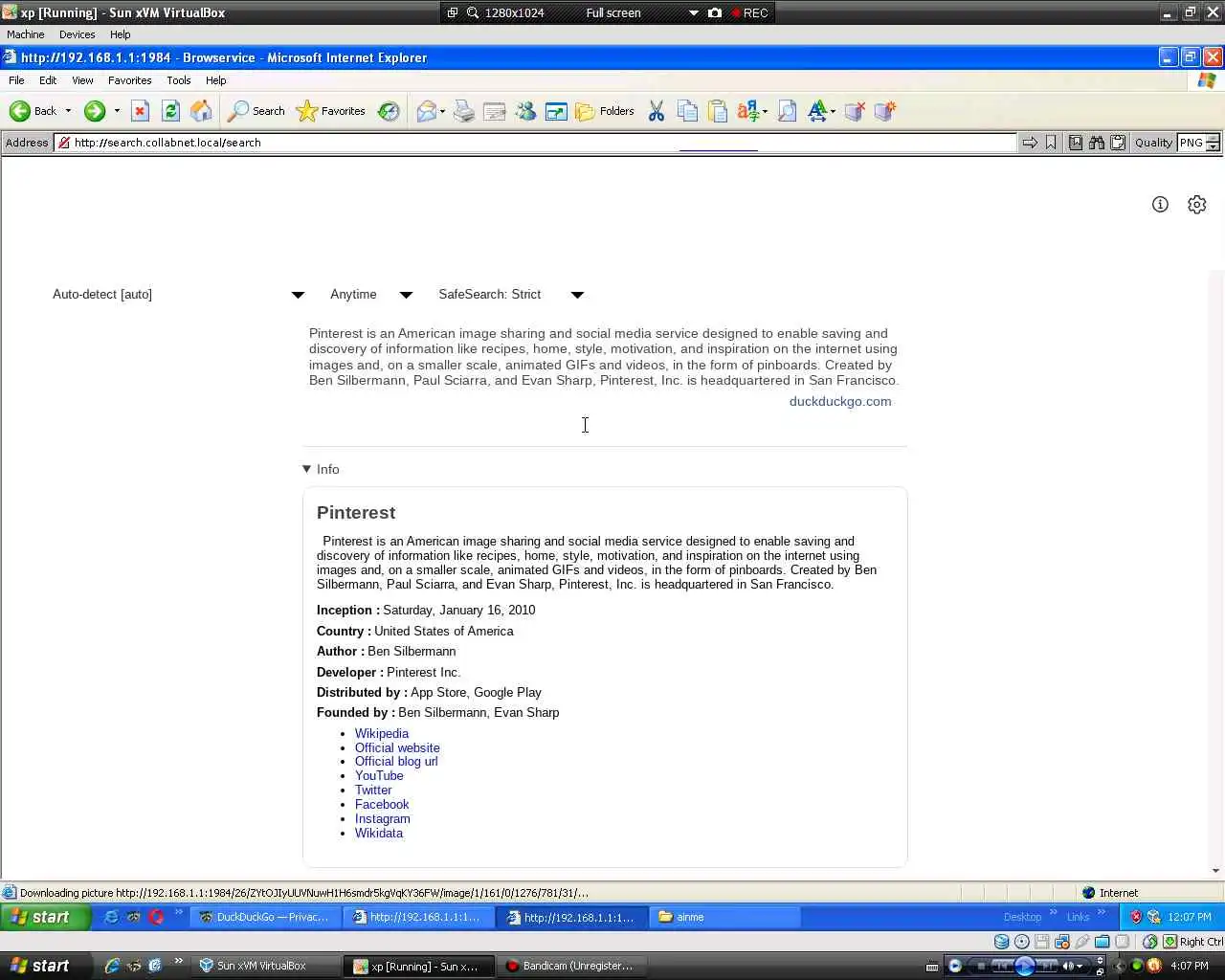Image resolution: width=1225 pixels, height=980 pixels.
Task: Open the duckduckgo.com source link
Action: 840,401
